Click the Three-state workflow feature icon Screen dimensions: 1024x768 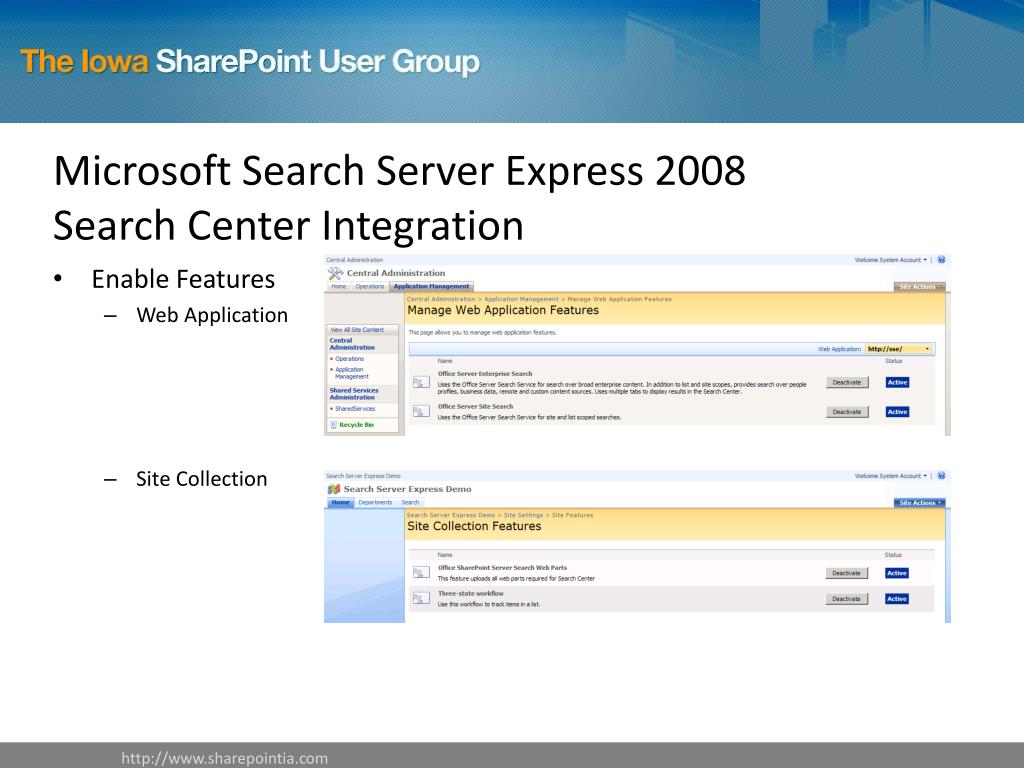pos(421,598)
